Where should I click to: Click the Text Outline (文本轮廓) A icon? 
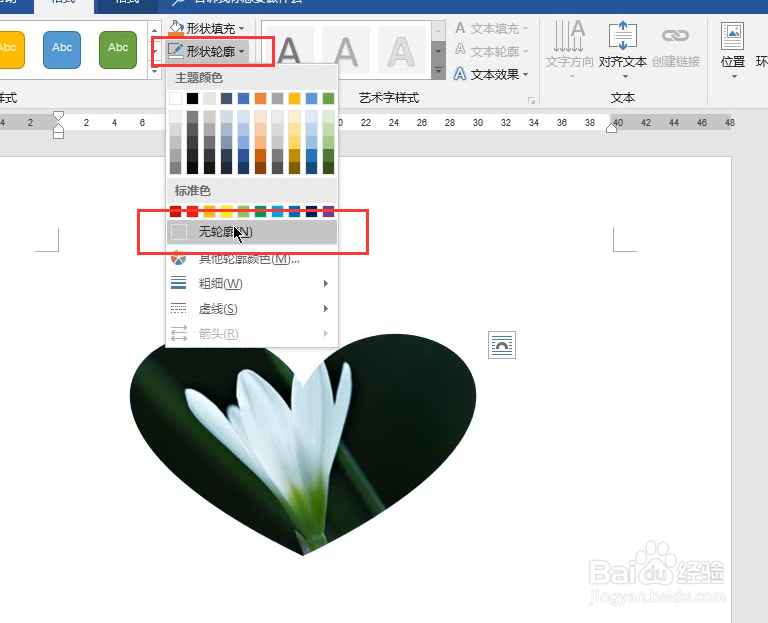pyautogui.click(x=460, y=50)
